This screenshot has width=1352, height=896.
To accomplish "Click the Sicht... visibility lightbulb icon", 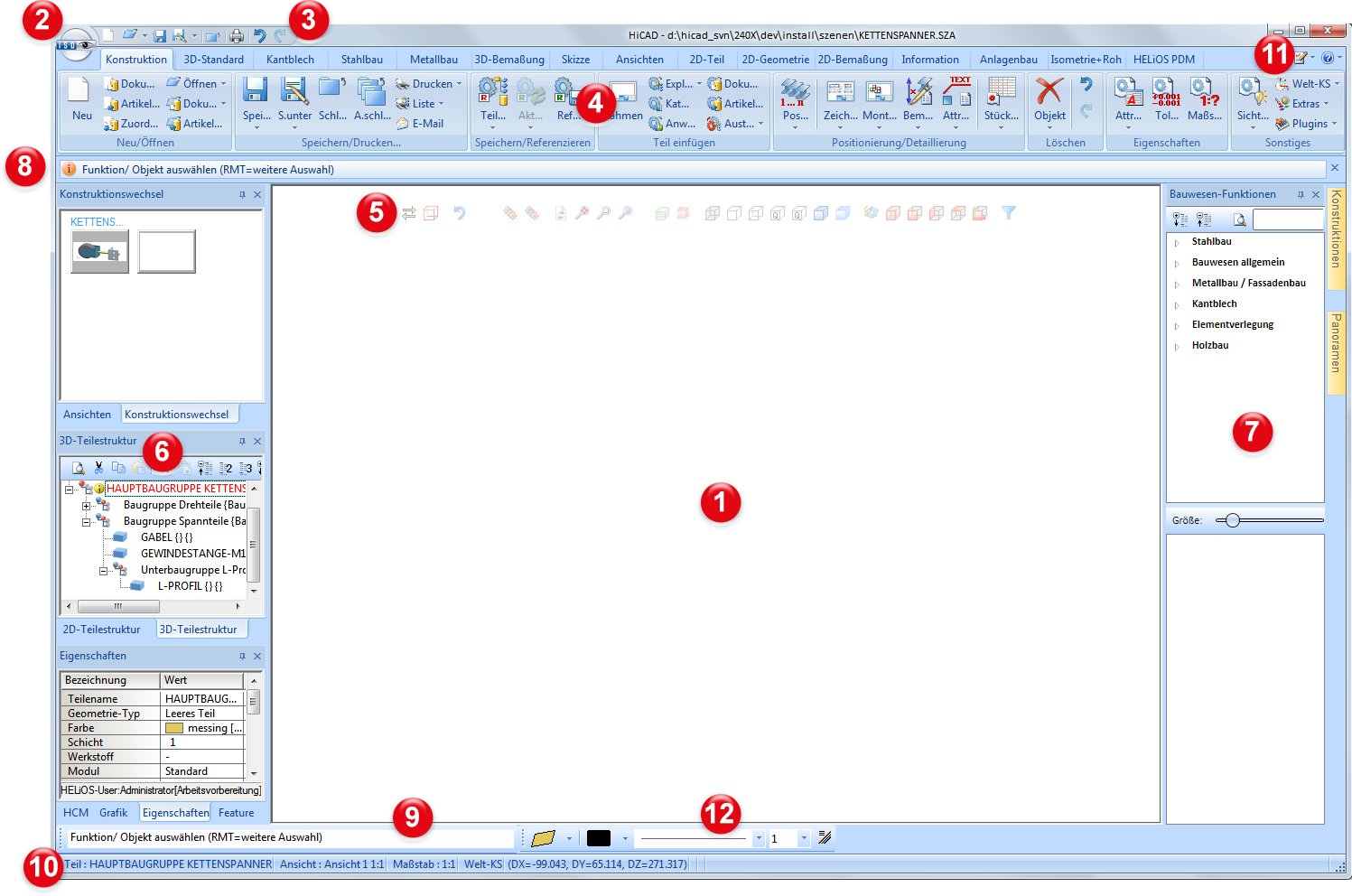I will (x=1252, y=90).
